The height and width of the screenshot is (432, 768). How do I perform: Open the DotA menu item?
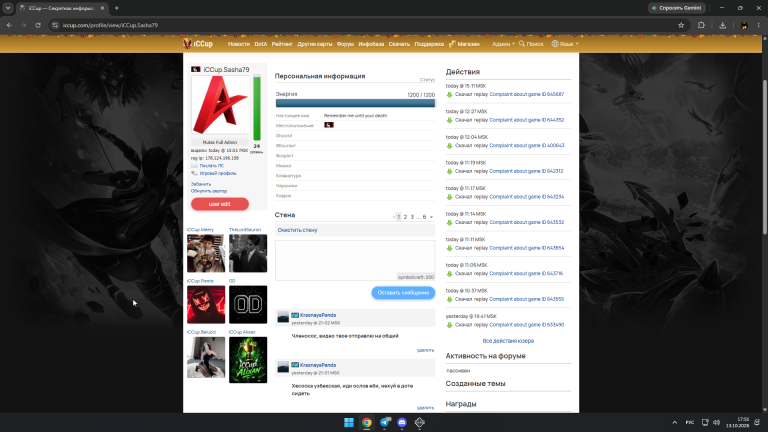(x=261, y=44)
